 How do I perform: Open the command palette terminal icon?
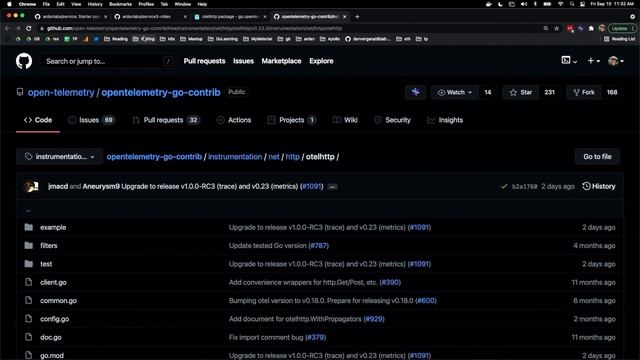tap(569, 60)
